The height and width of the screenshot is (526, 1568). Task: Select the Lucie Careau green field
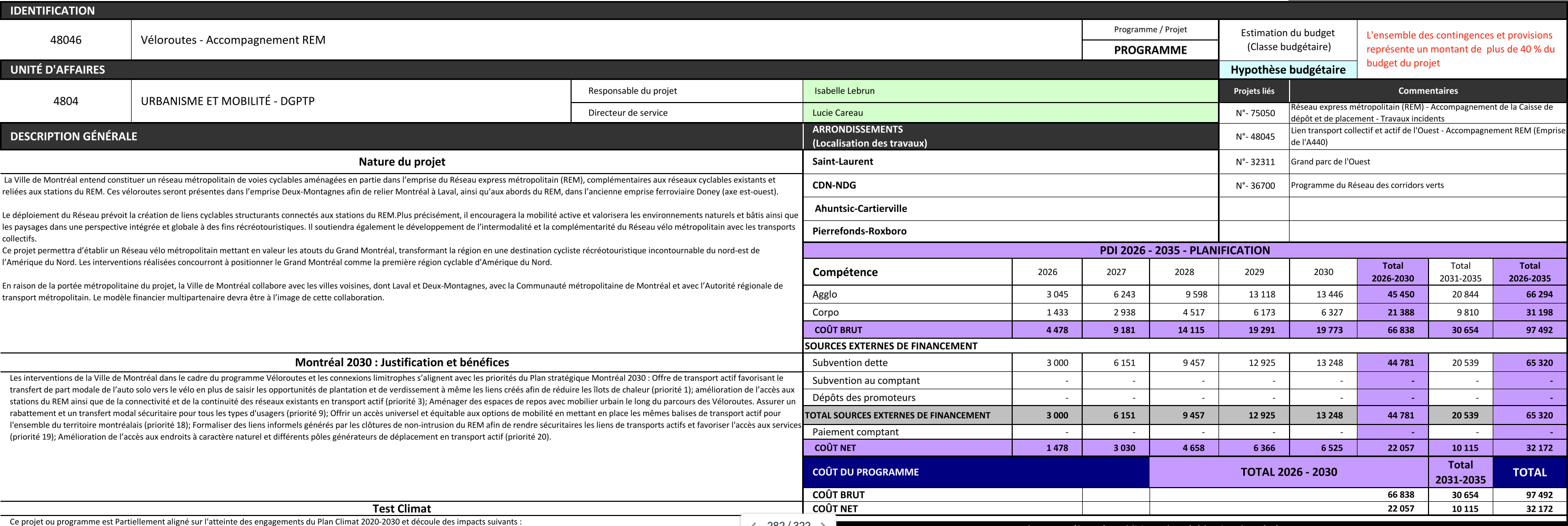click(x=1010, y=113)
